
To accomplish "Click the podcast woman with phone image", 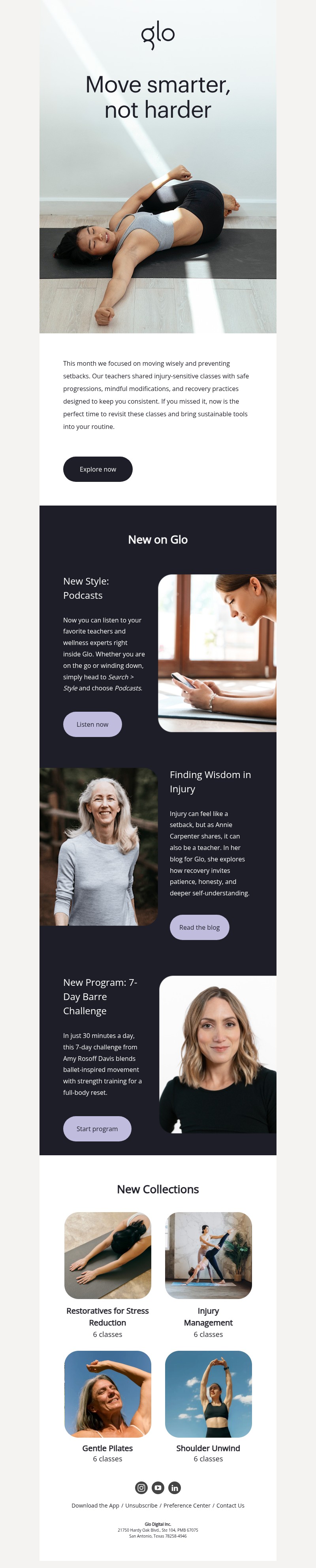I will tap(217, 653).
